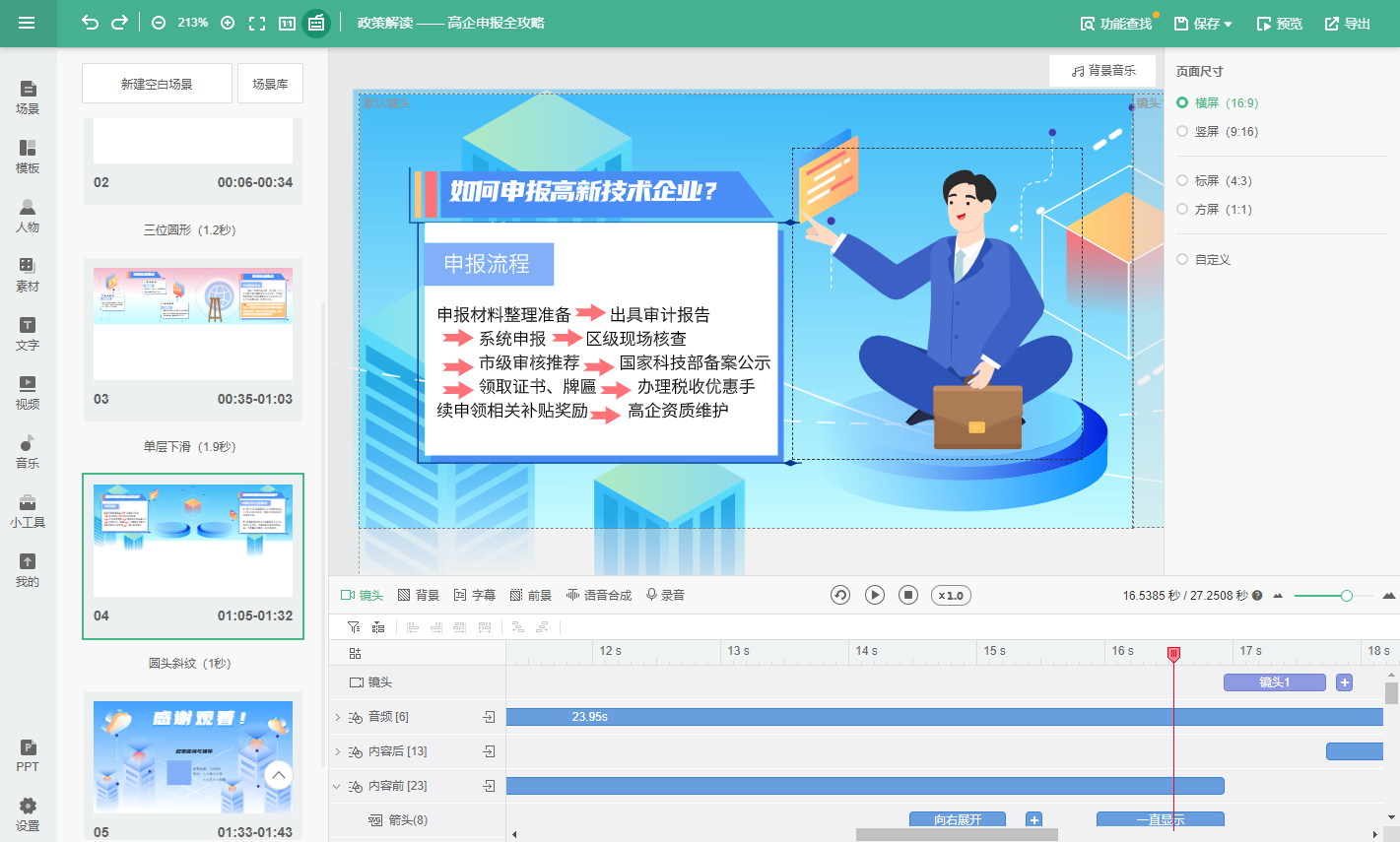Viewport: 1400px width, 842px height.
Task: Click 导出 export button
Action: 1348,24
